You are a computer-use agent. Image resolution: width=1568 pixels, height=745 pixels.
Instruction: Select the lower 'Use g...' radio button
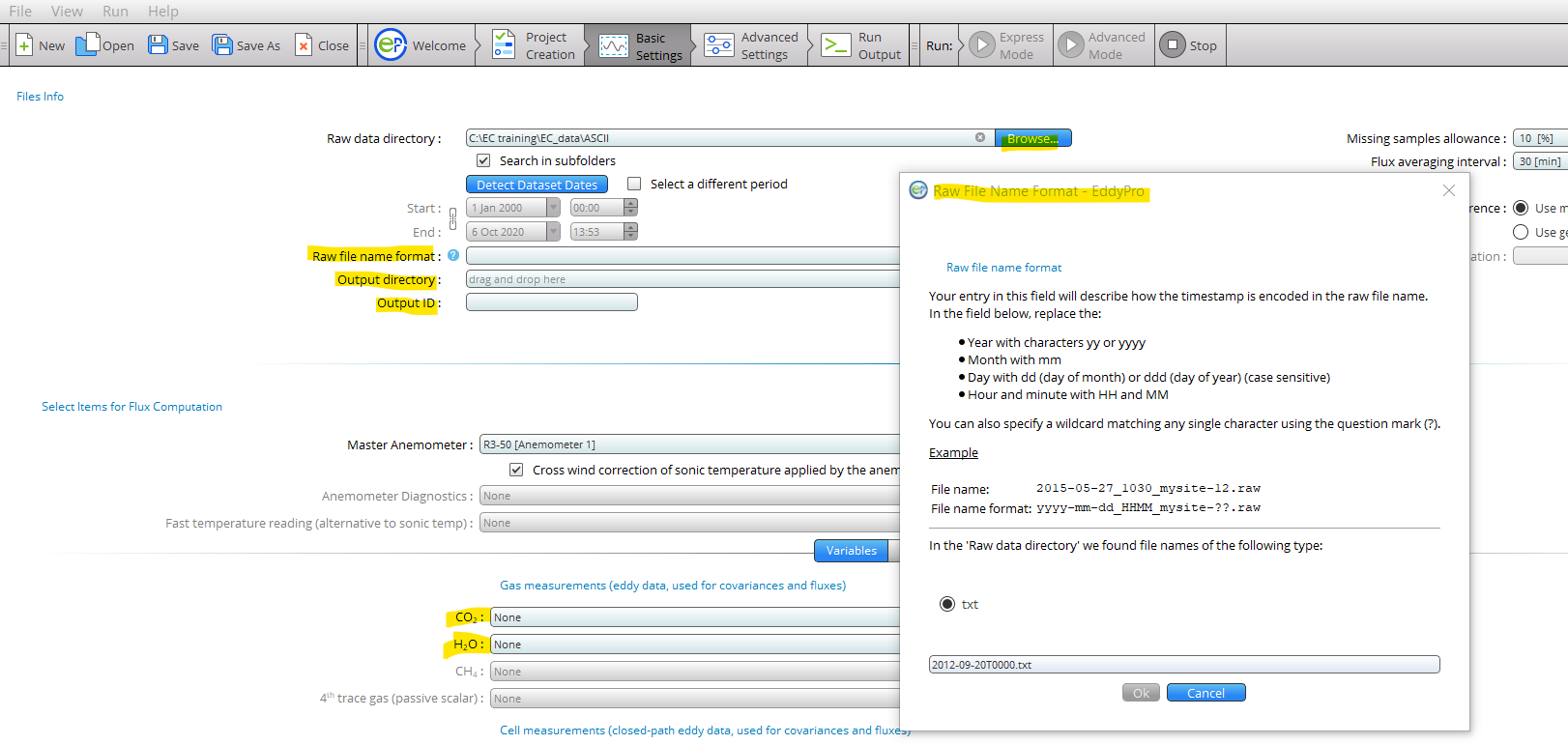pos(1521,232)
